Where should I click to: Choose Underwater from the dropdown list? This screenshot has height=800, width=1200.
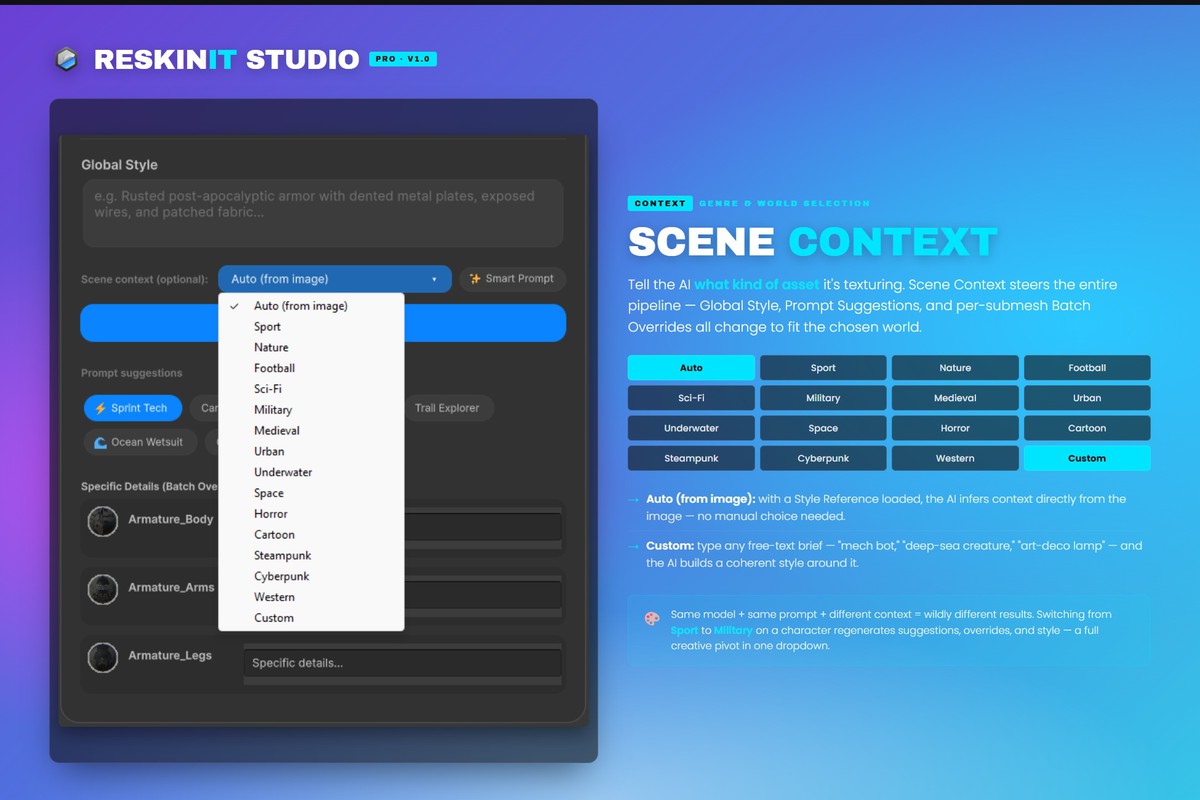click(311, 472)
